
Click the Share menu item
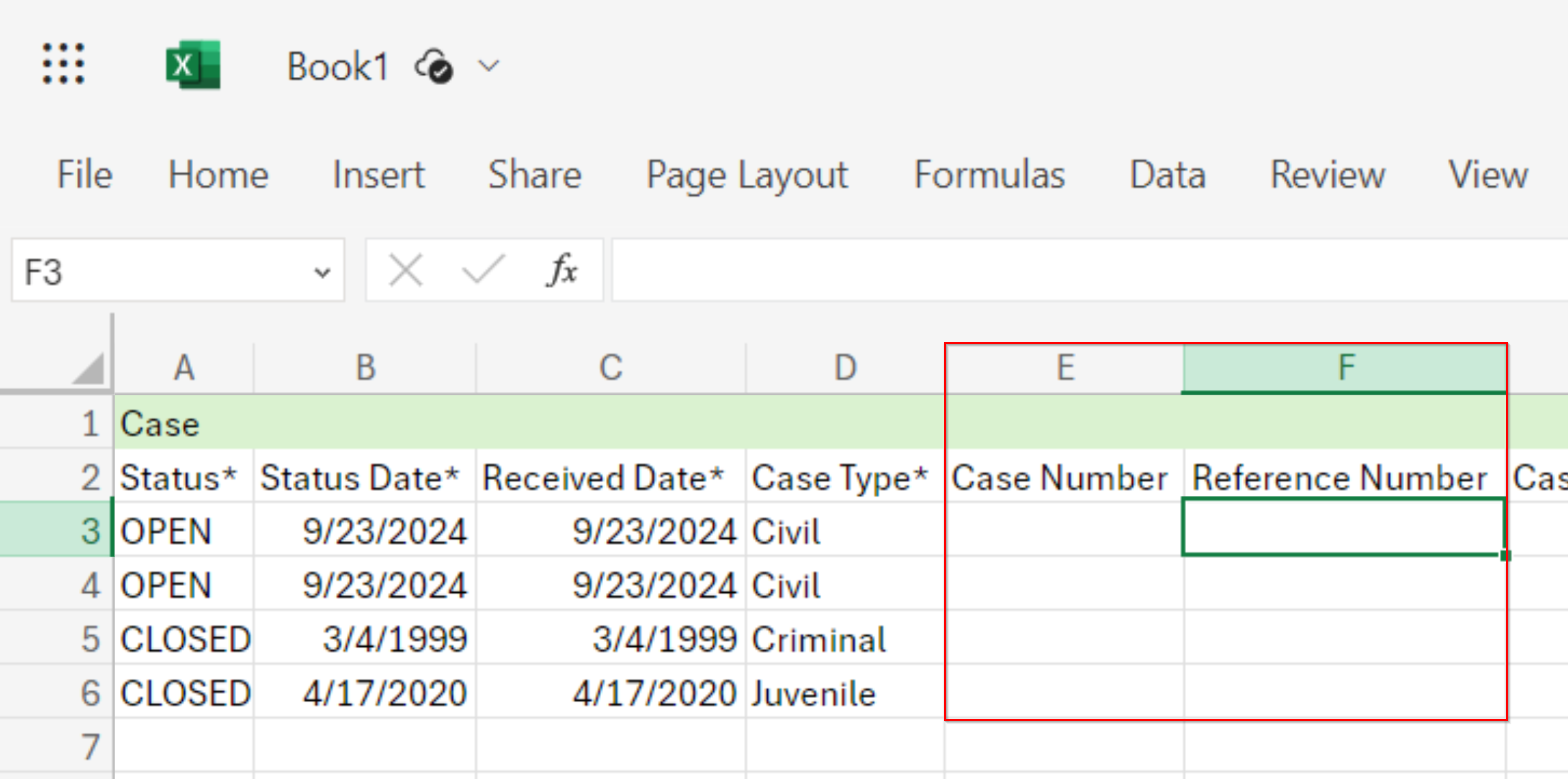pos(534,175)
